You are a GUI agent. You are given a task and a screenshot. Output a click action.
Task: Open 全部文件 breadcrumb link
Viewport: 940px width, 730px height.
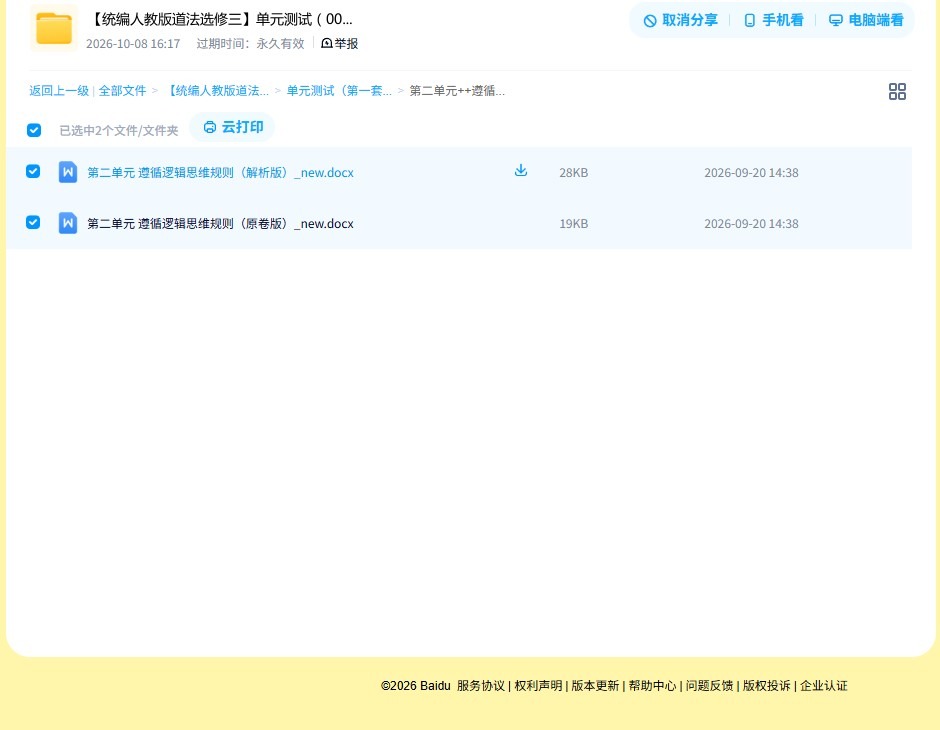[x=122, y=91]
